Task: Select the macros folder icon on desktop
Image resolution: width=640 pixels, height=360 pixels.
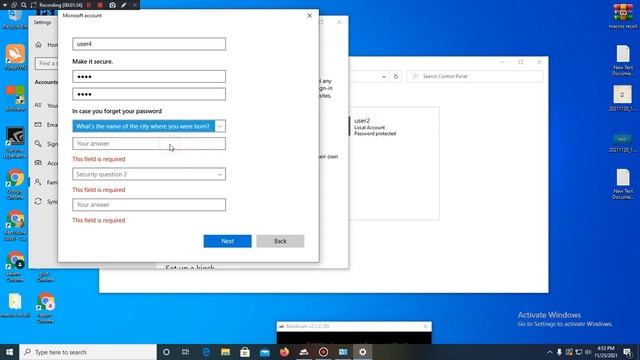Action: (x=15, y=305)
